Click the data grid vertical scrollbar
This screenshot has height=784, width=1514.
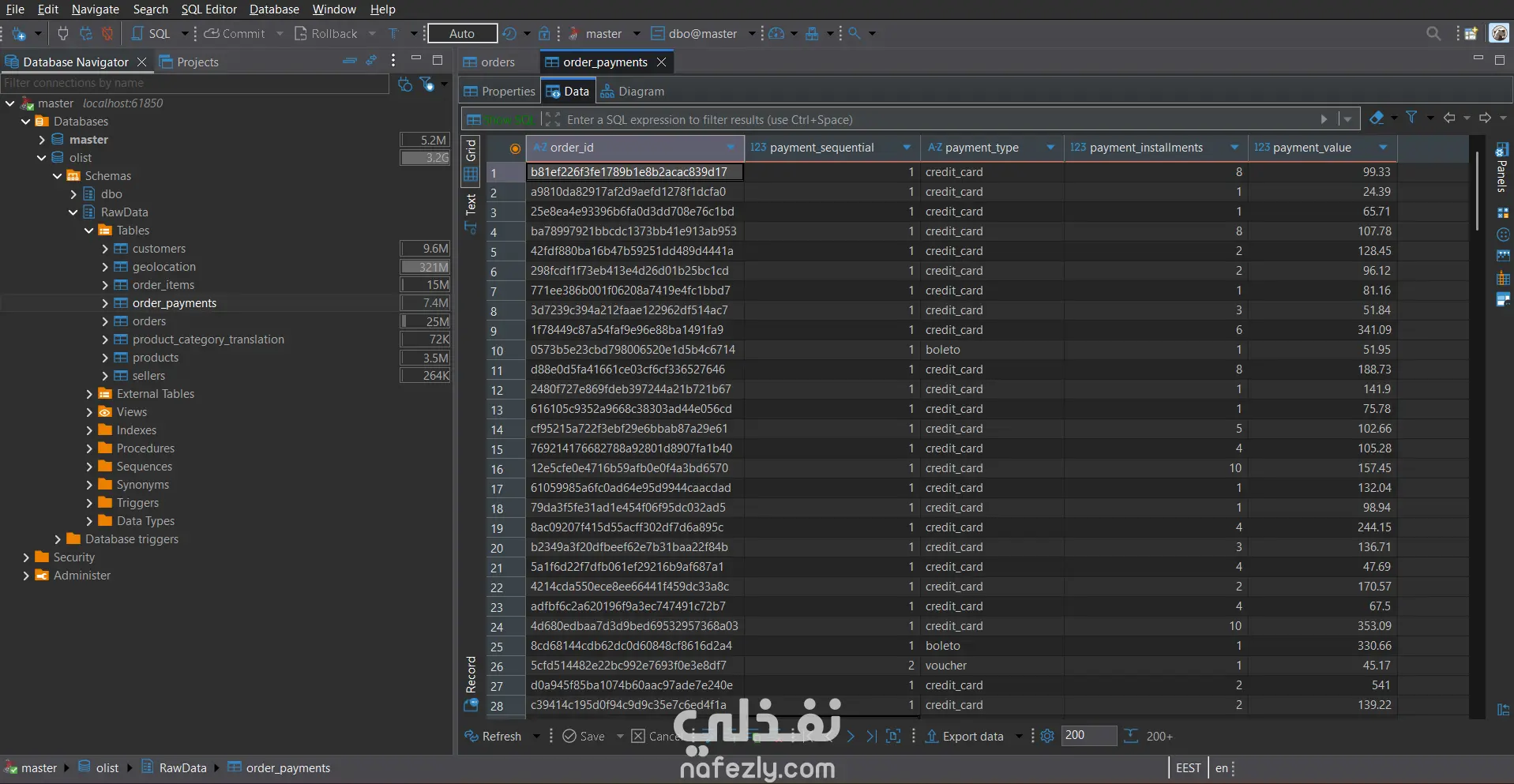[x=1476, y=190]
